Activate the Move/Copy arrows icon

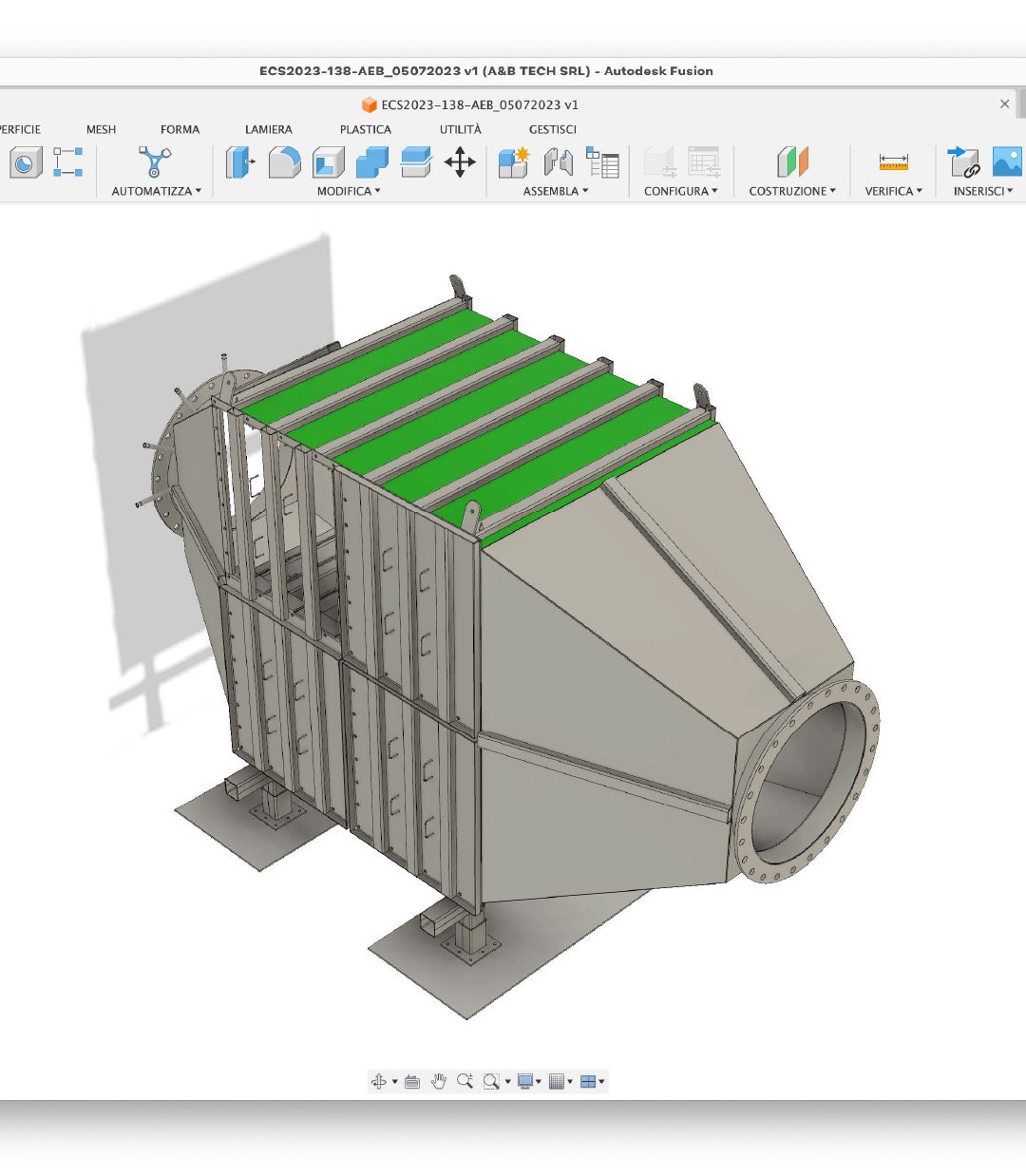coord(460,162)
